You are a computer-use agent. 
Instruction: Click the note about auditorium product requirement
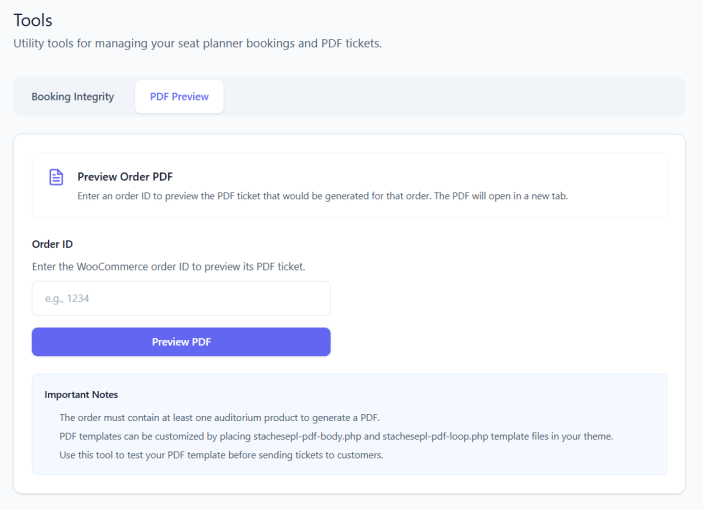tap(219, 418)
